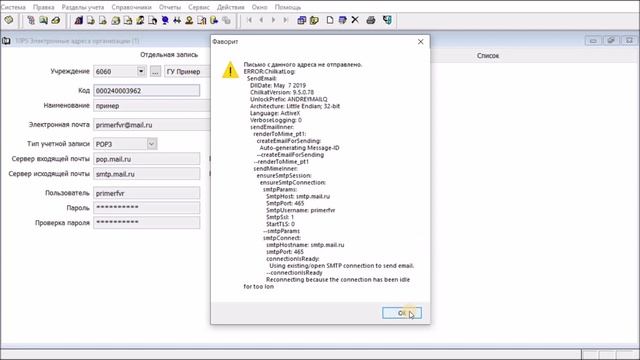
Task: Go to next record navigation arrow
Action: click(x=273, y=20)
